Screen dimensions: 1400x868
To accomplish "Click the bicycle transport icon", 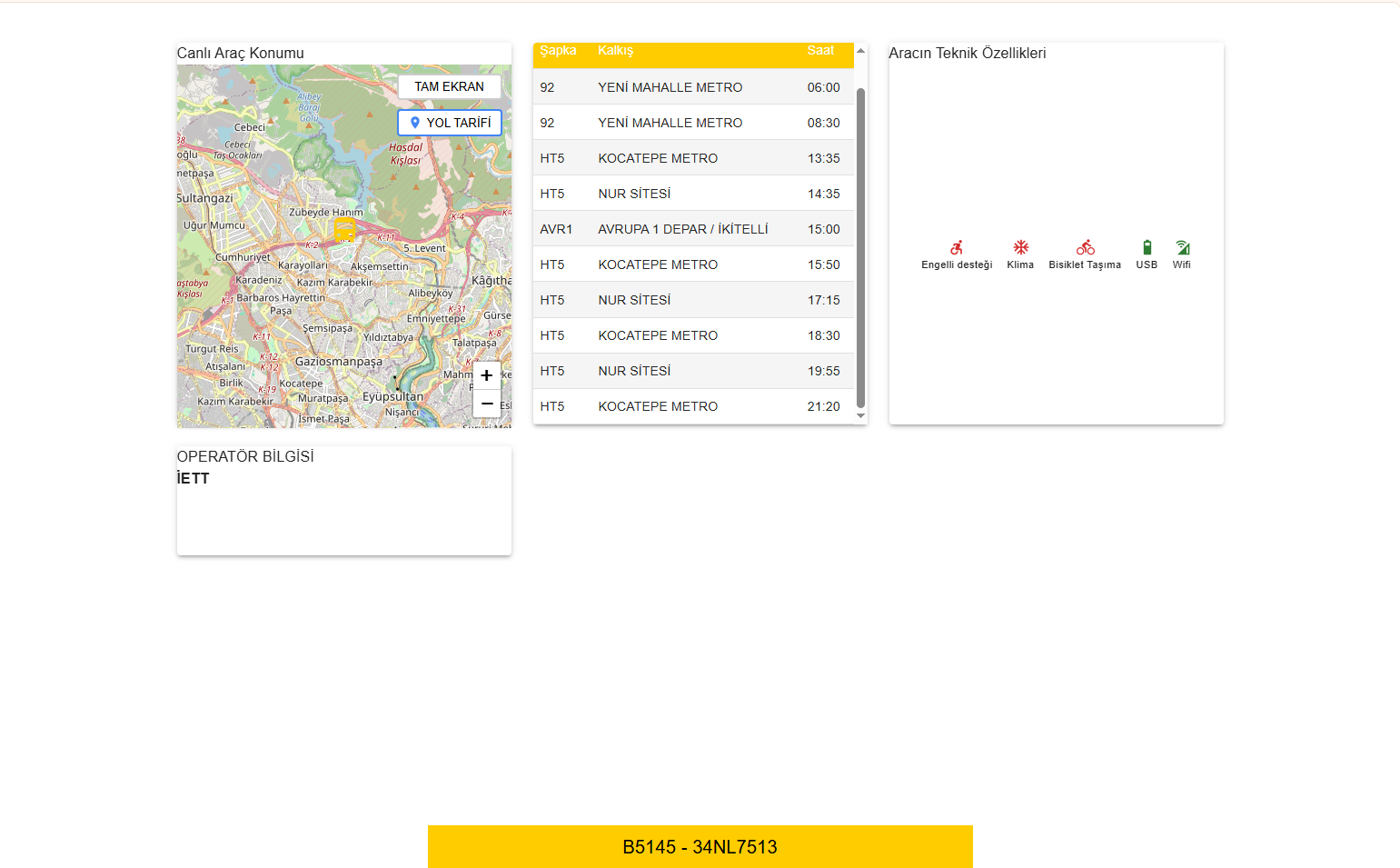I will (x=1085, y=247).
